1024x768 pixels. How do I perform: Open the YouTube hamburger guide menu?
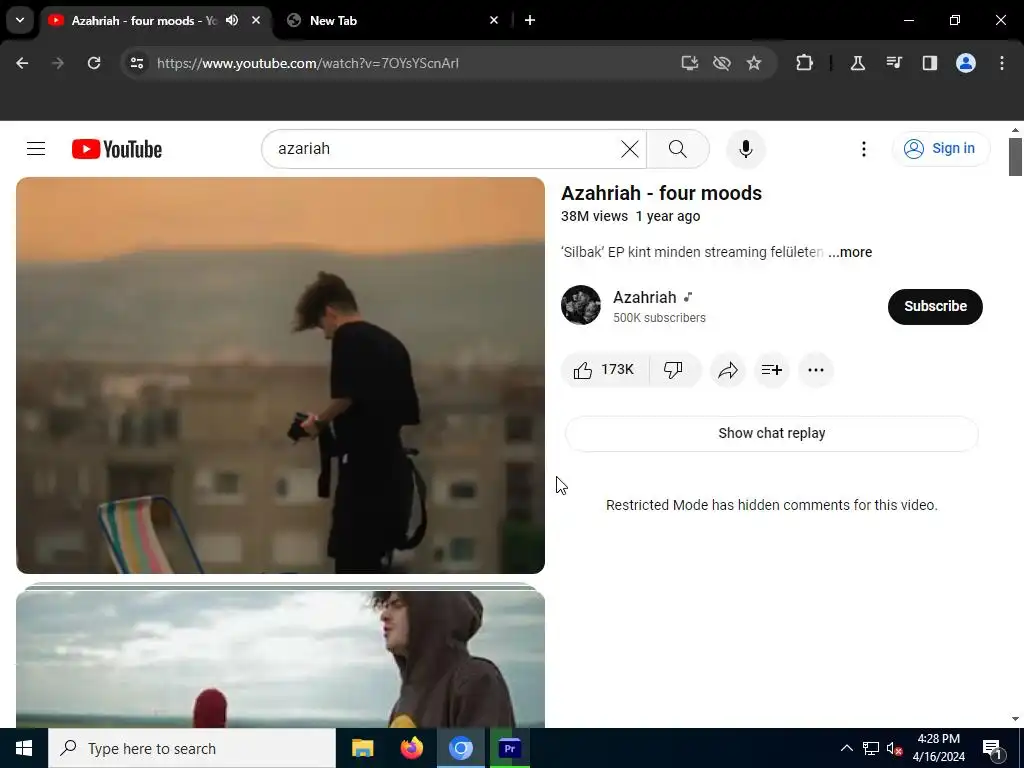coord(36,149)
